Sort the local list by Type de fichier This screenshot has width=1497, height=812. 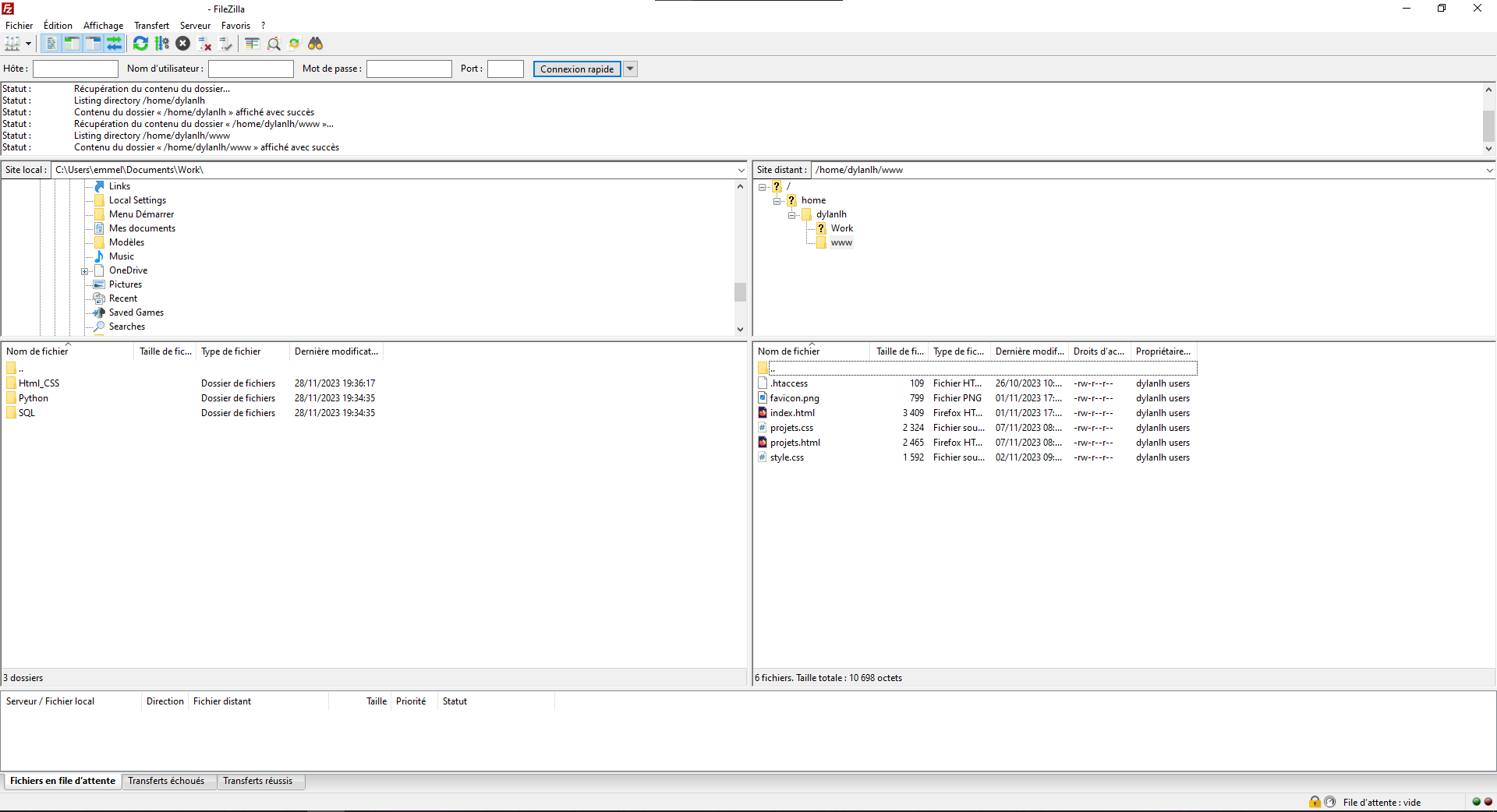(x=242, y=351)
